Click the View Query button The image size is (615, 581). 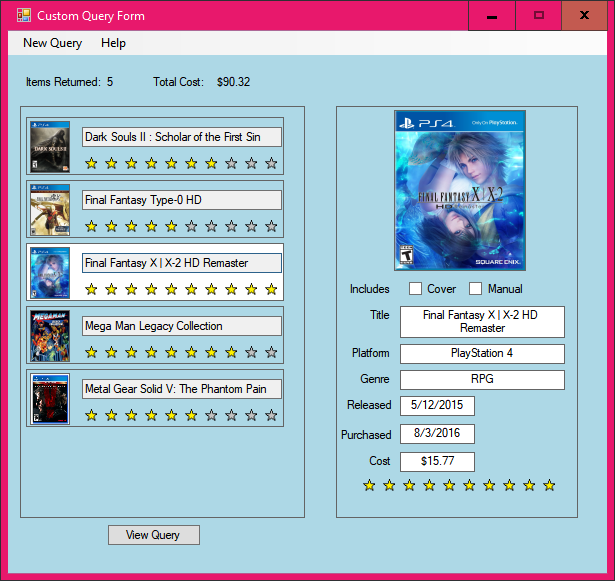[x=154, y=535]
